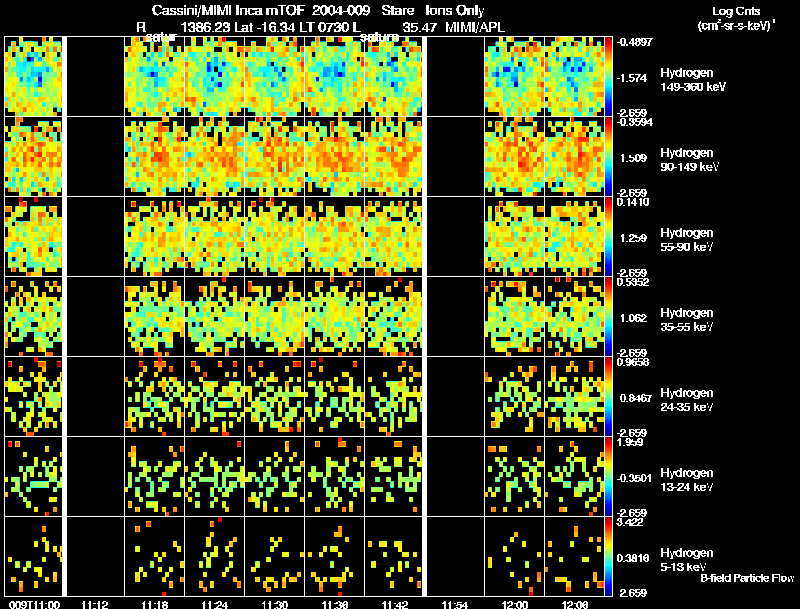800x609 pixels.
Task: Click the '11:12' time axis label
Action: 94,604
